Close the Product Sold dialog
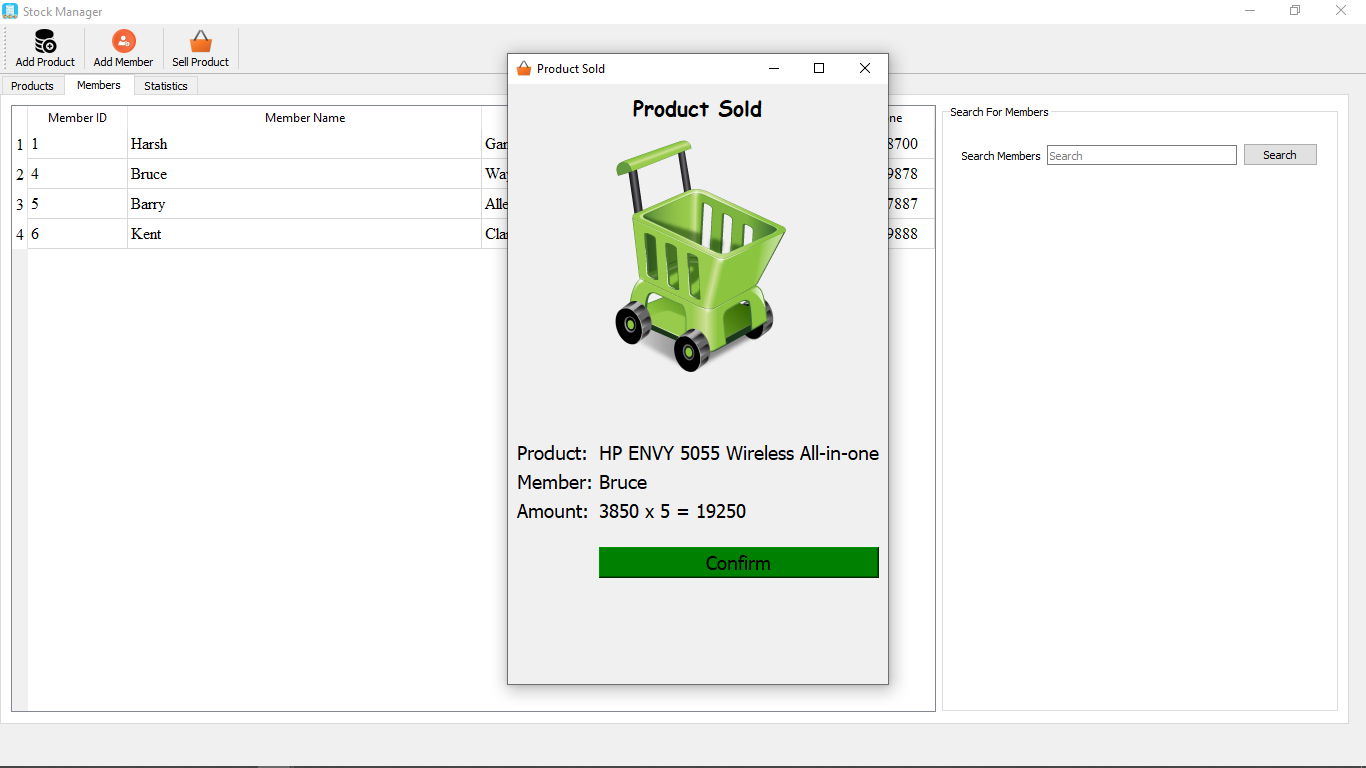1366x768 pixels. (x=865, y=68)
